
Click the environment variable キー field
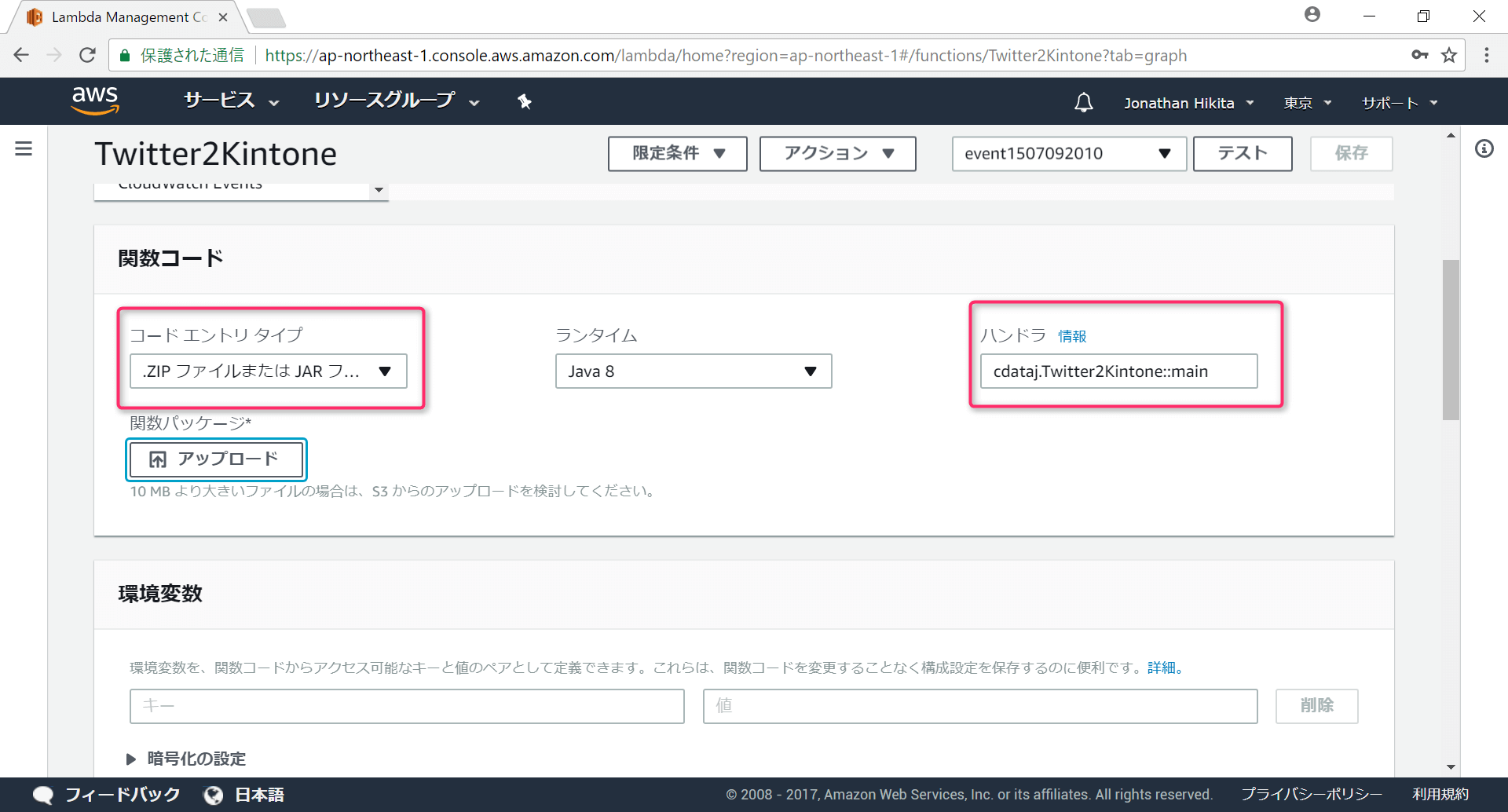[x=407, y=706]
